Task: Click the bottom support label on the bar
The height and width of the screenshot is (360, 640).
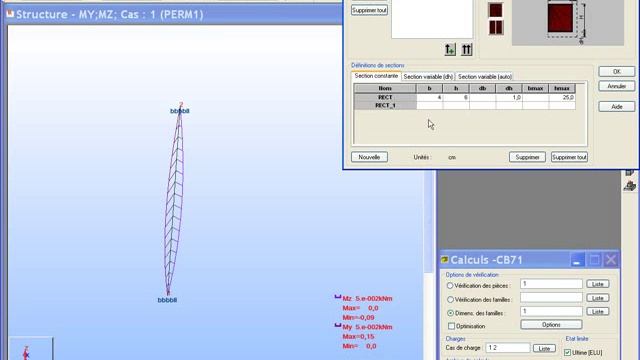Action: point(167,300)
